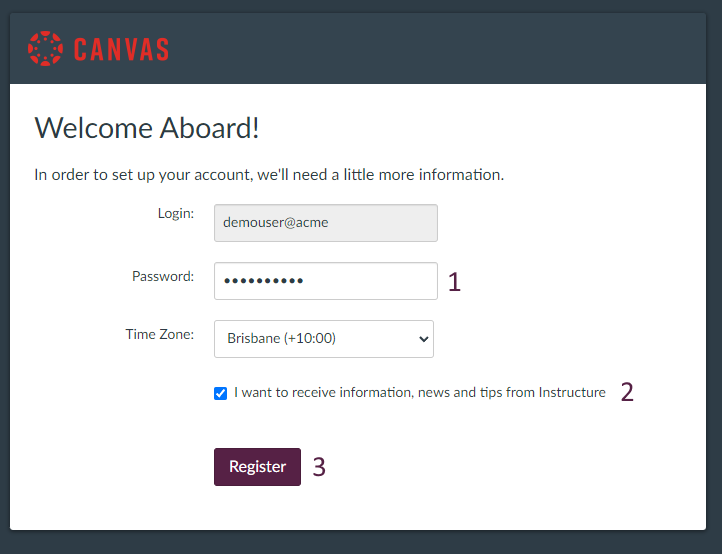Click the Welcome Aboard! heading
Viewport: 722px width, 554px height.
pyautogui.click(x=147, y=128)
